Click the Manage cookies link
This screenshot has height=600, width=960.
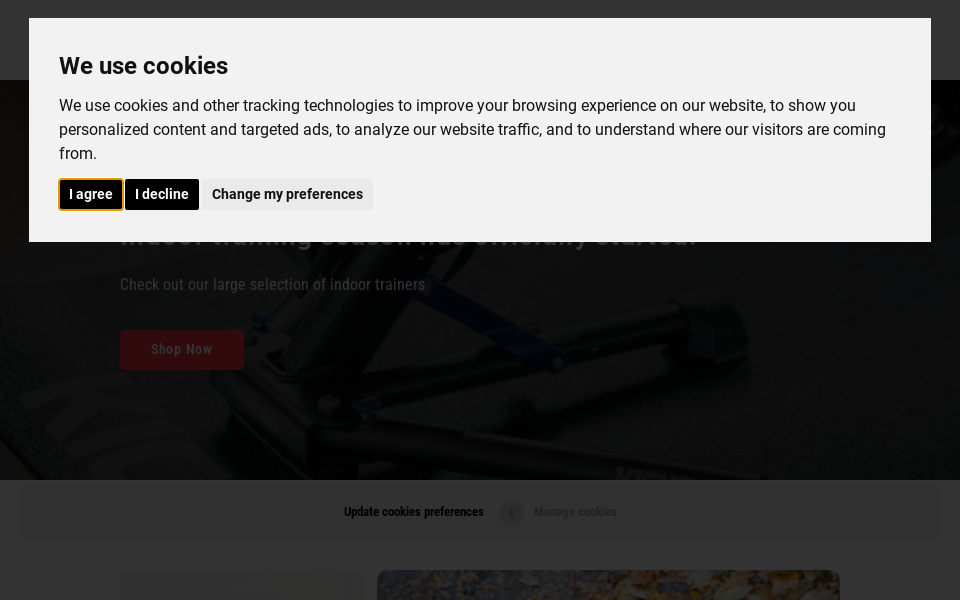coord(575,512)
